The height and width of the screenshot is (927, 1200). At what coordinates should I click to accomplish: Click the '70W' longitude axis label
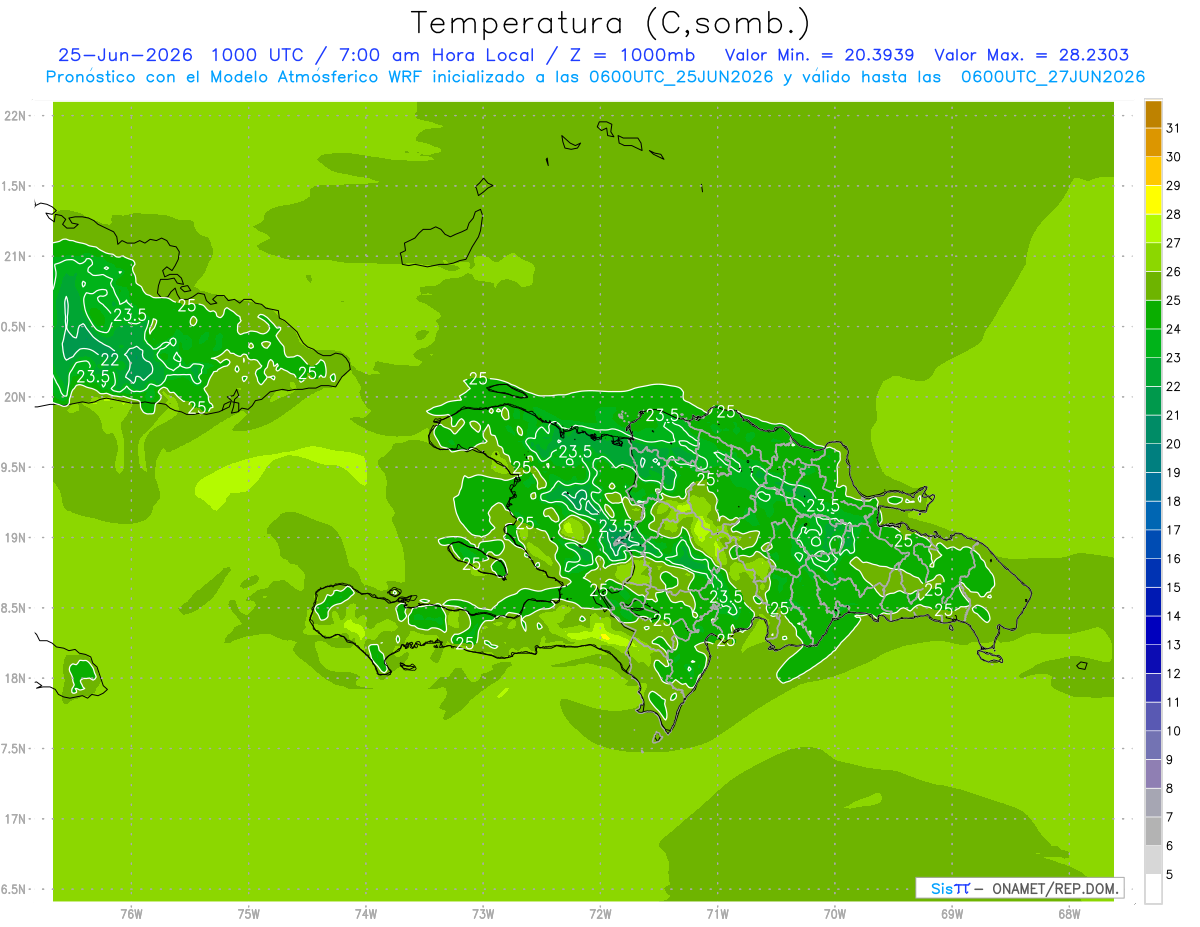[x=835, y=914]
